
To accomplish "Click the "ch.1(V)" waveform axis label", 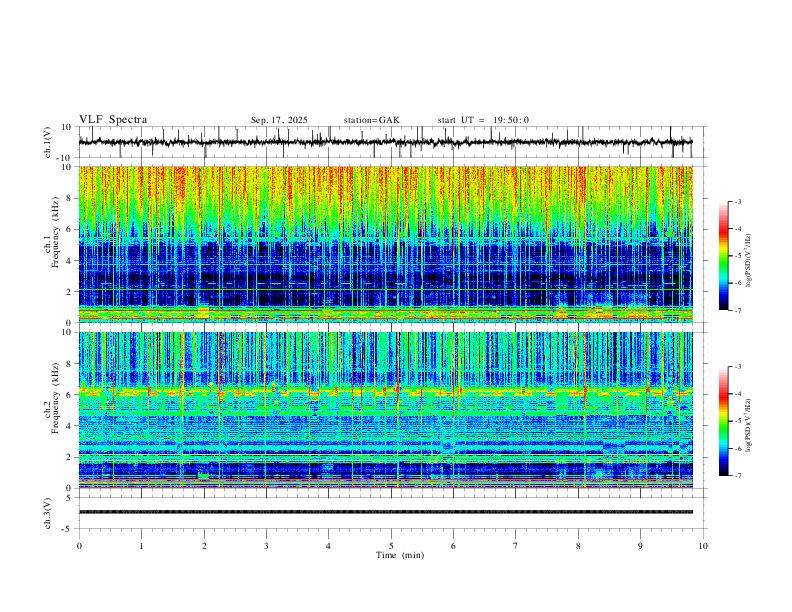I will coord(48,142).
